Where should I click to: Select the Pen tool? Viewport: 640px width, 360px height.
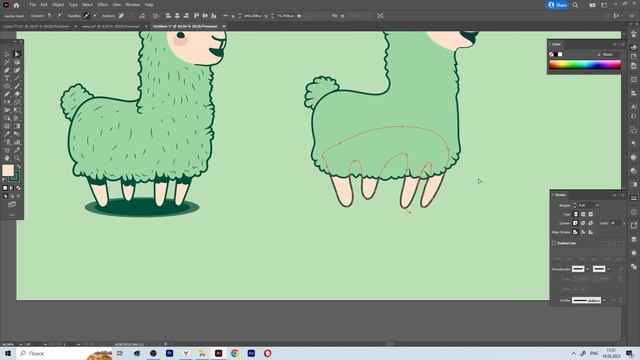click(7, 70)
